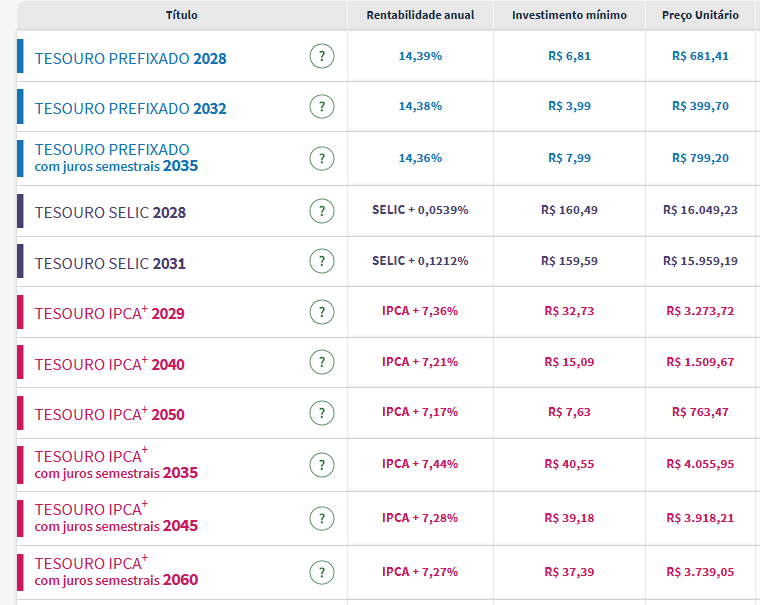The image size is (760, 605).
Task: Show info icon for Tesouro IPCA+ 2050
Action: [321, 412]
